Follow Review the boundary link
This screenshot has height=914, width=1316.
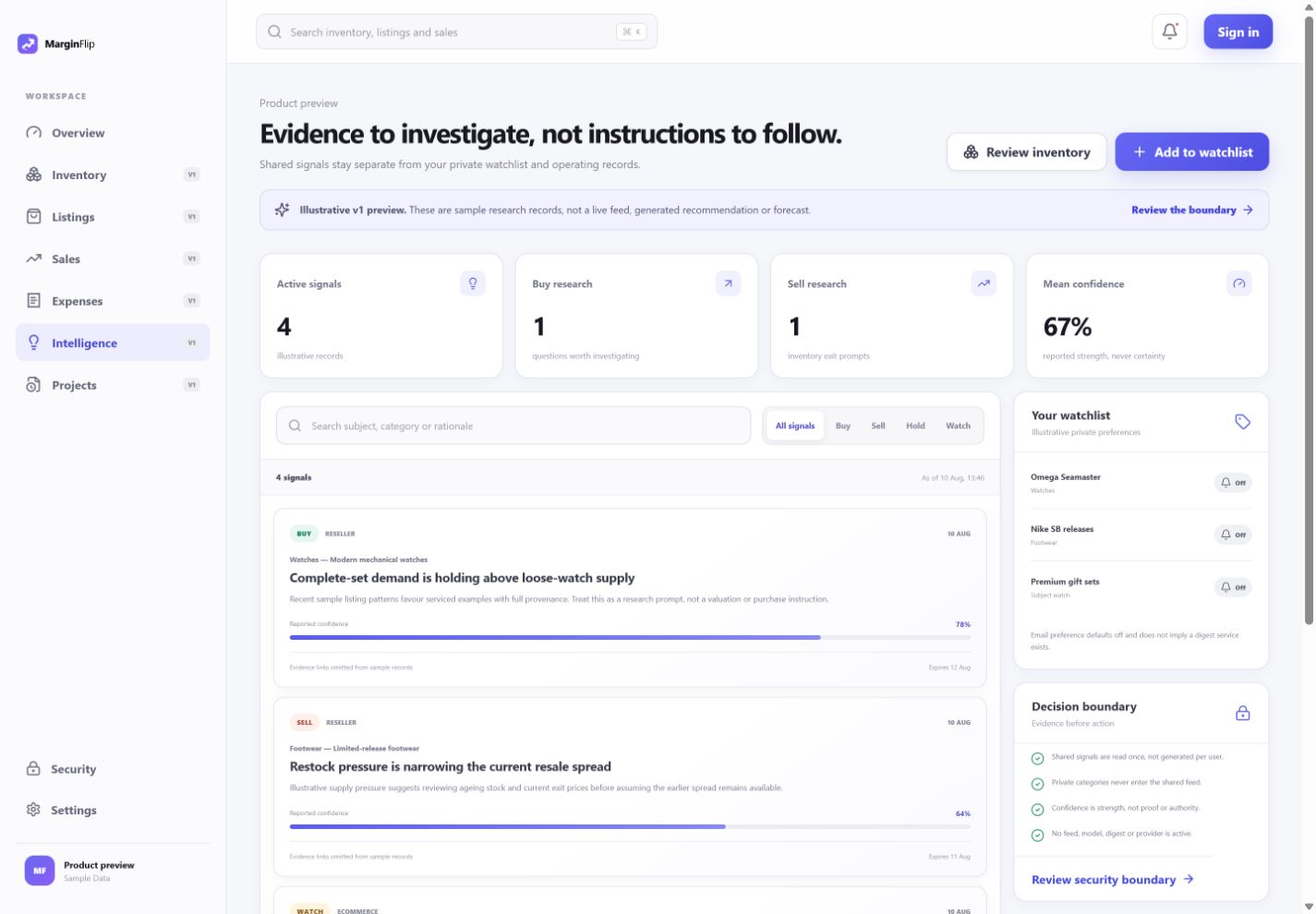[x=1192, y=210]
